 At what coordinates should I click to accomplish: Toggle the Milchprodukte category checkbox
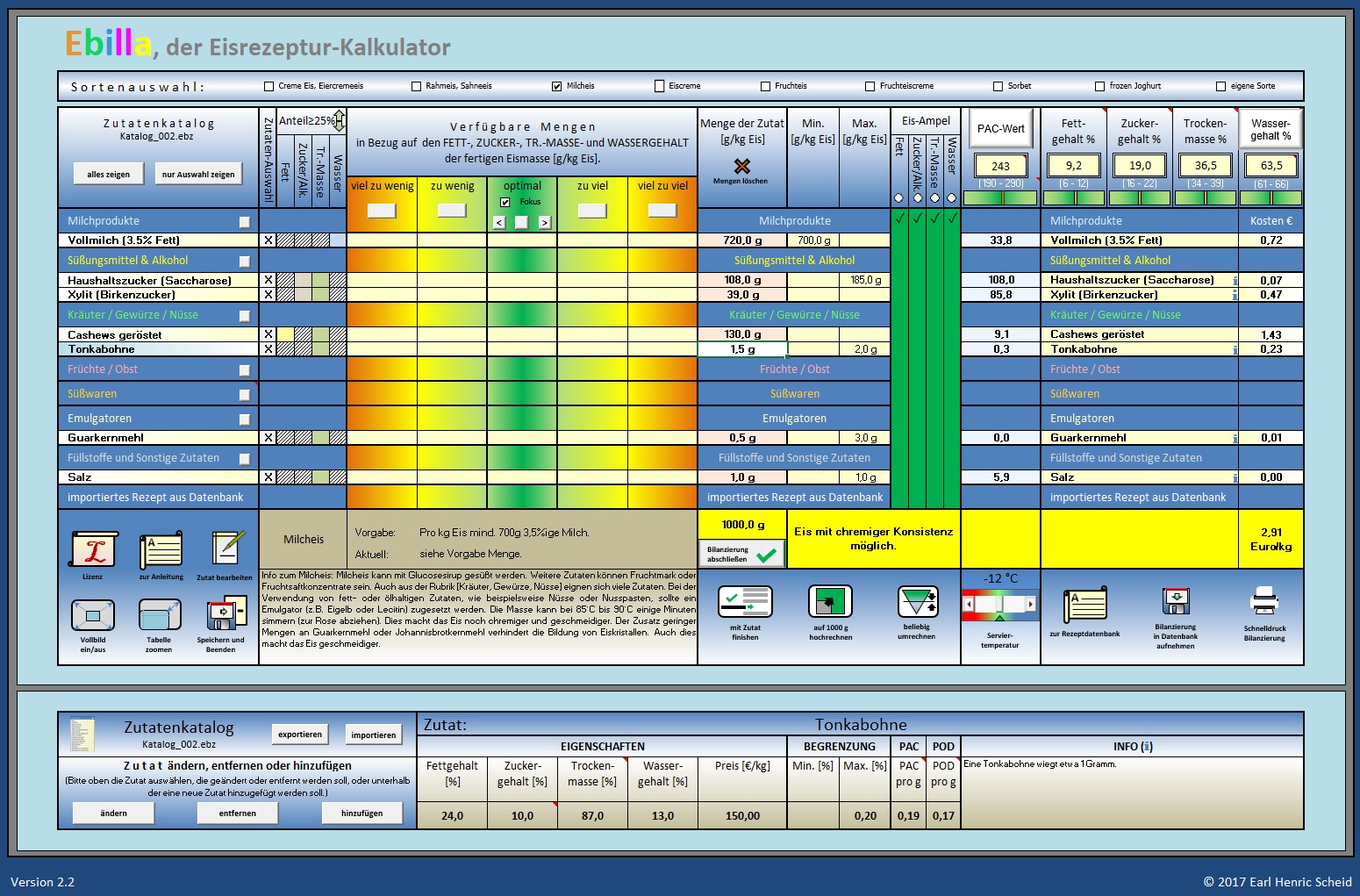tap(245, 222)
